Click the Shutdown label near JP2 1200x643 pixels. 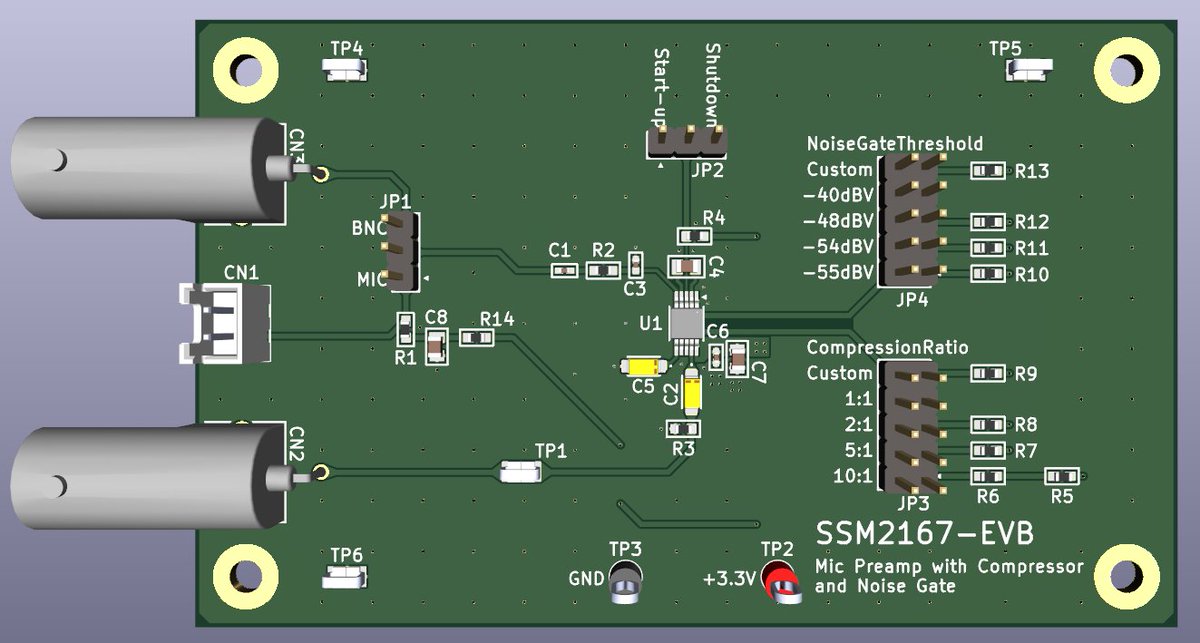pos(713,84)
